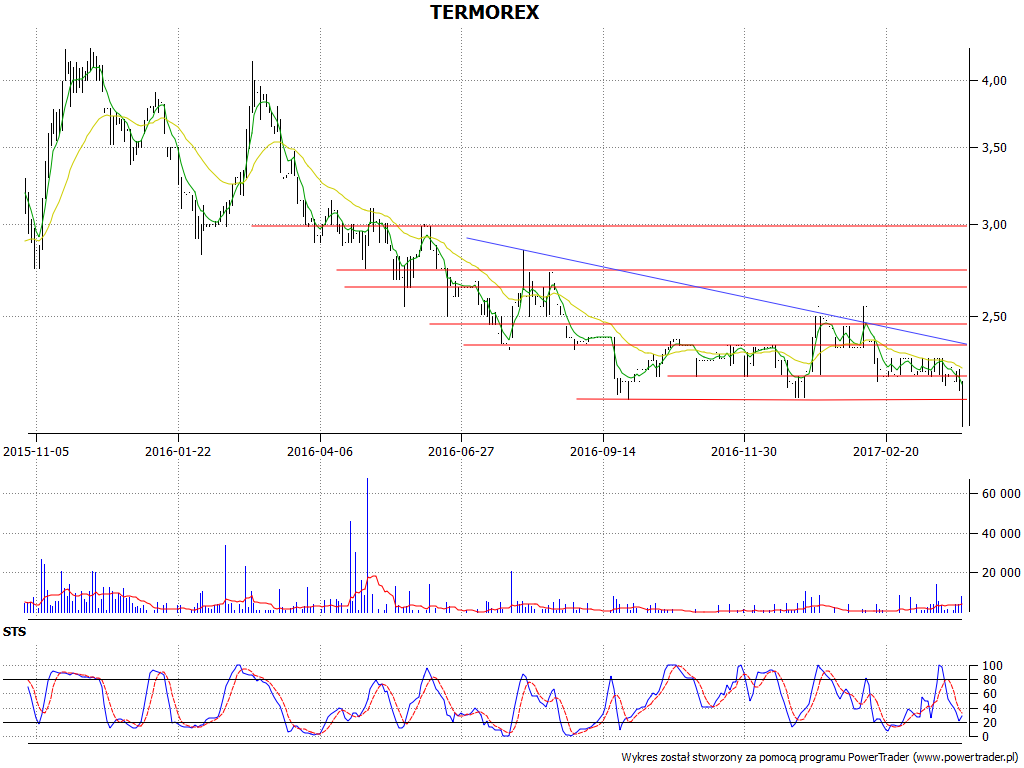Click the 2016-09-14 date label
1024x768 pixels.
603,451
